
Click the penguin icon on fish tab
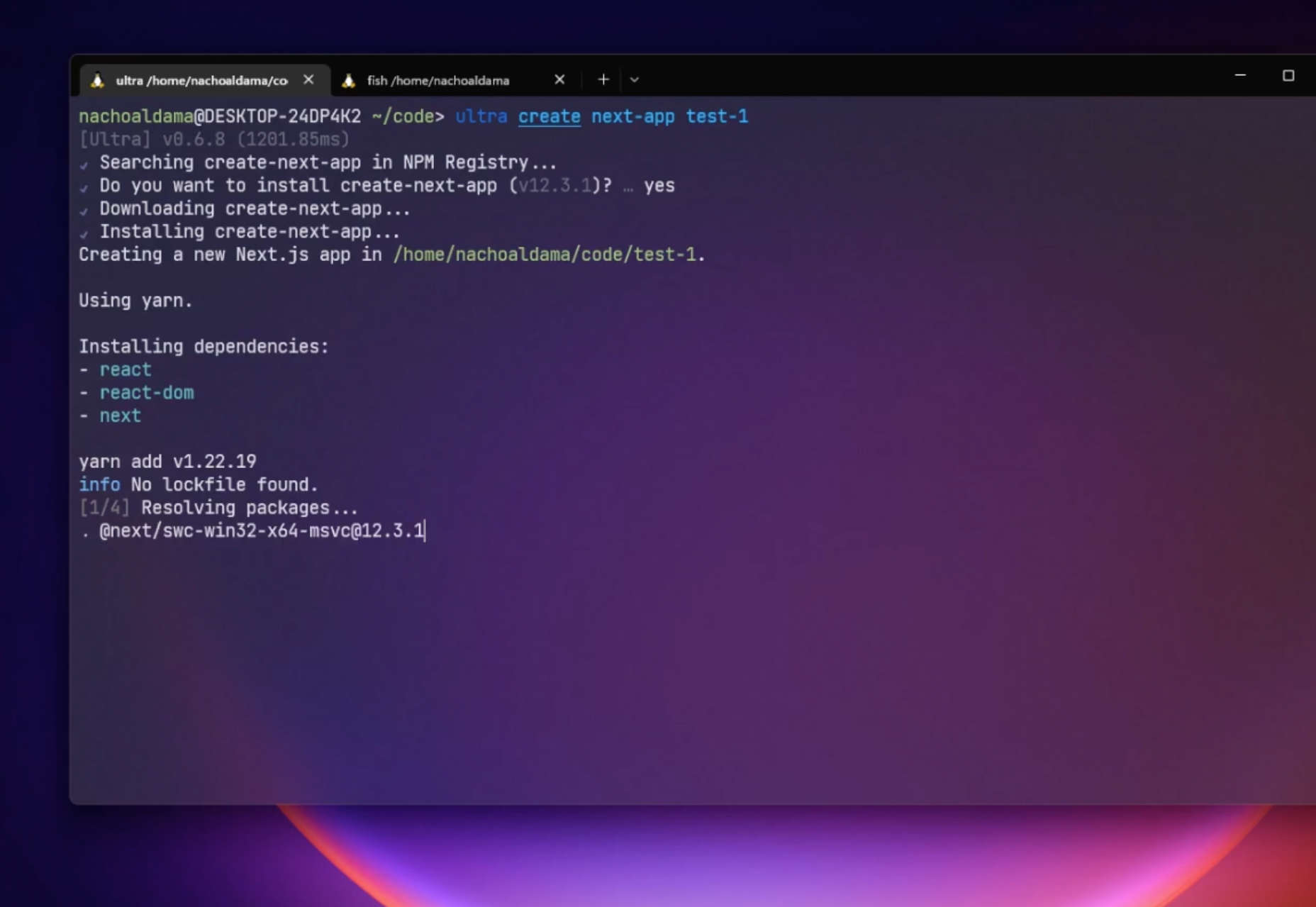(x=348, y=80)
